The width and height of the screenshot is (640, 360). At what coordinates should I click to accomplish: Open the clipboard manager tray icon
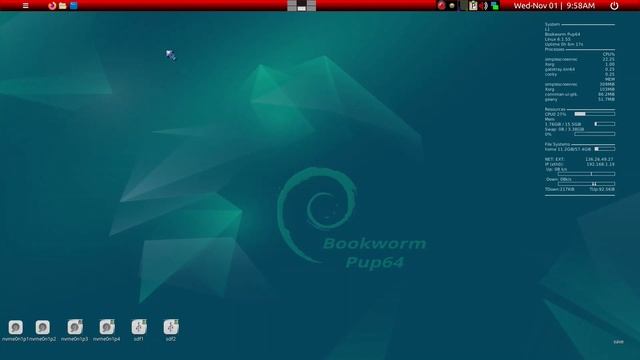click(473, 6)
